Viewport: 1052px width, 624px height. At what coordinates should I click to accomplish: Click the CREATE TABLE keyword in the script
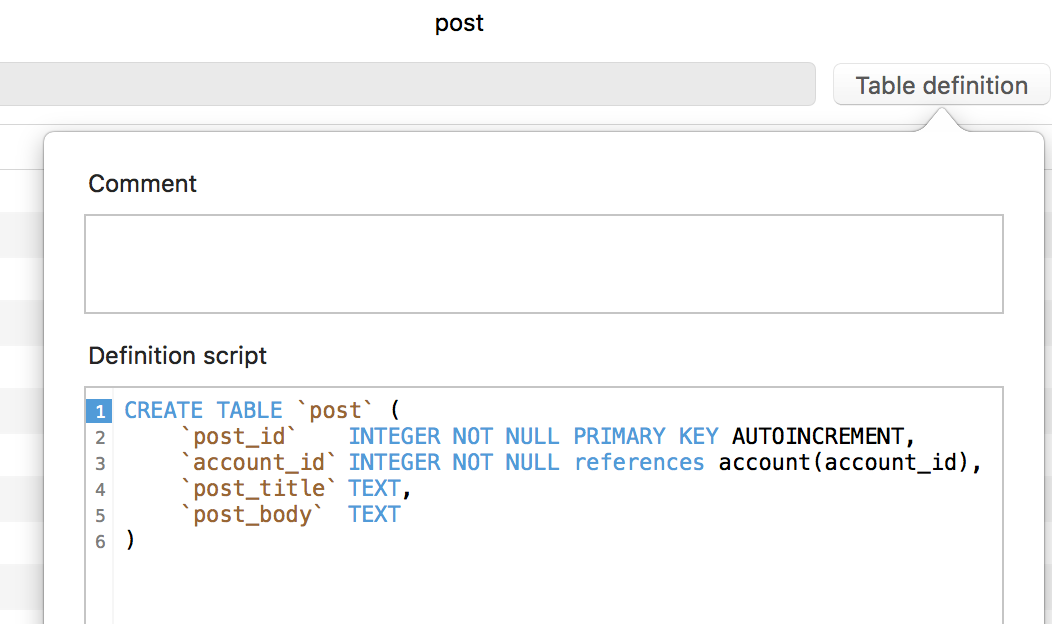[202, 410]
